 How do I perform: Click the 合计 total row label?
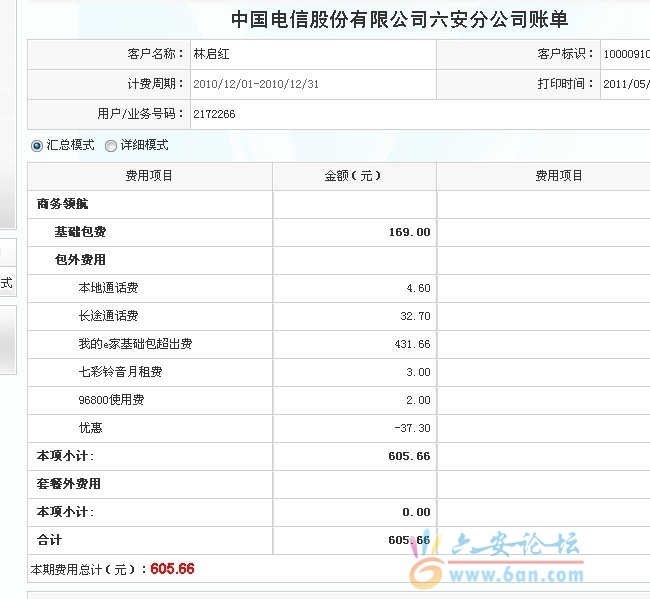click(50, 540)
